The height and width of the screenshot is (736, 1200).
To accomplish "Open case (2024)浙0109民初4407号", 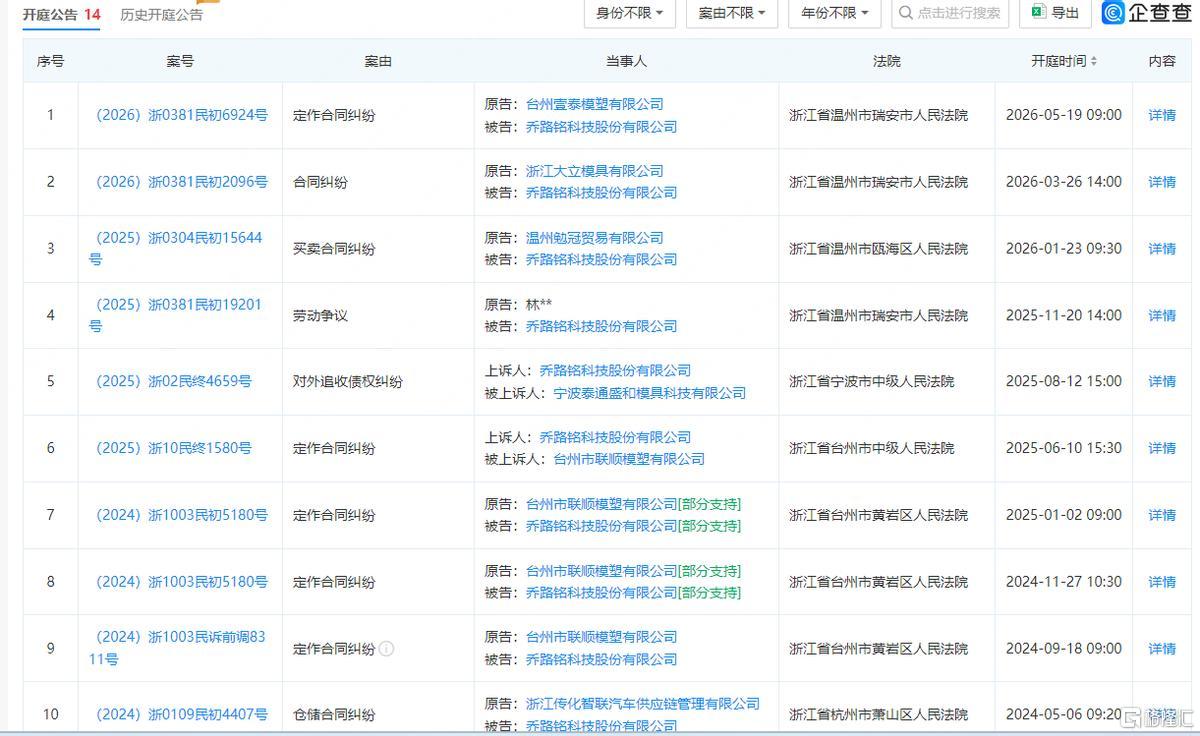I will (181, 714).
